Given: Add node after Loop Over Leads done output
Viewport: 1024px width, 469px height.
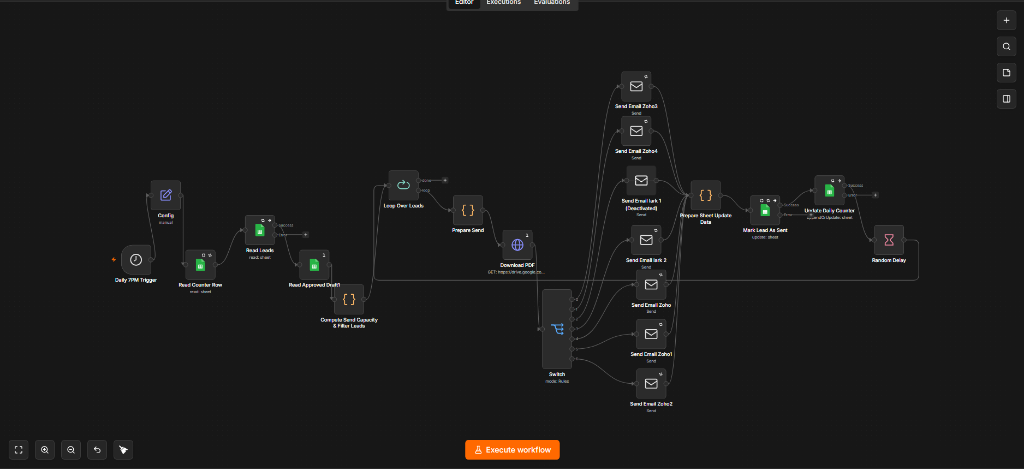Looking at the screenshot, I should [445, 180].
